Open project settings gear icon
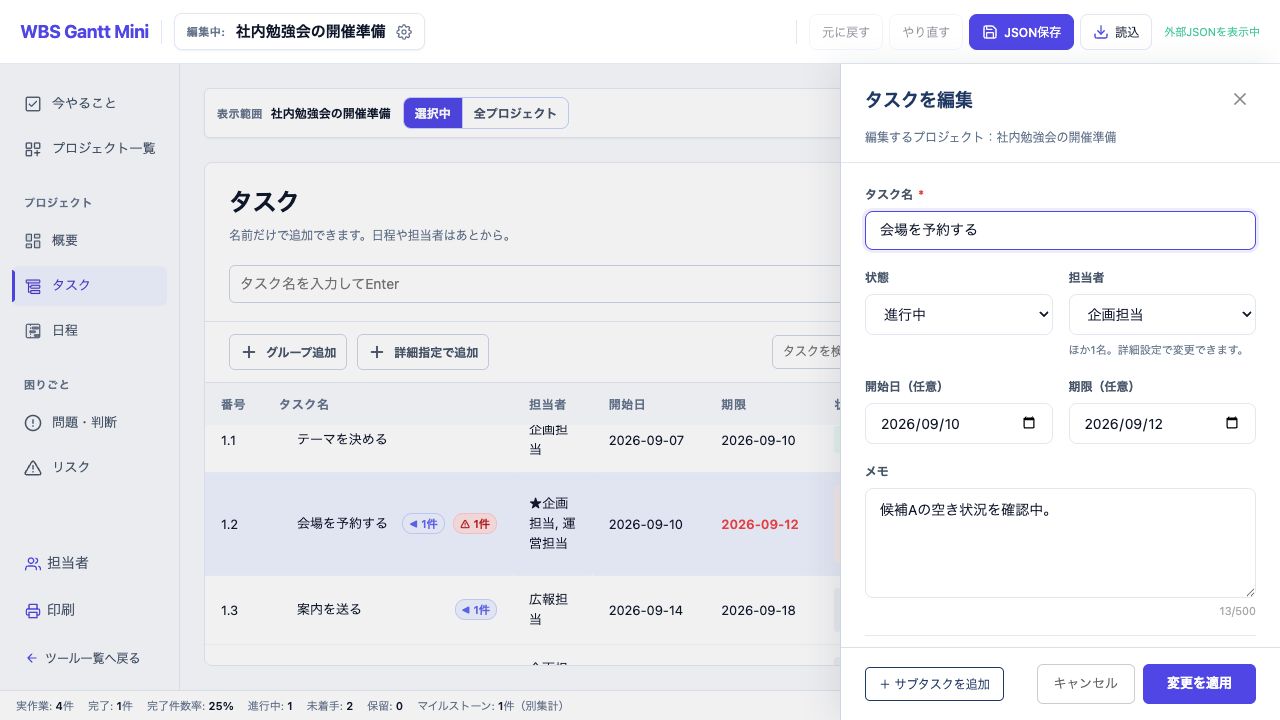 coord(404,32)
